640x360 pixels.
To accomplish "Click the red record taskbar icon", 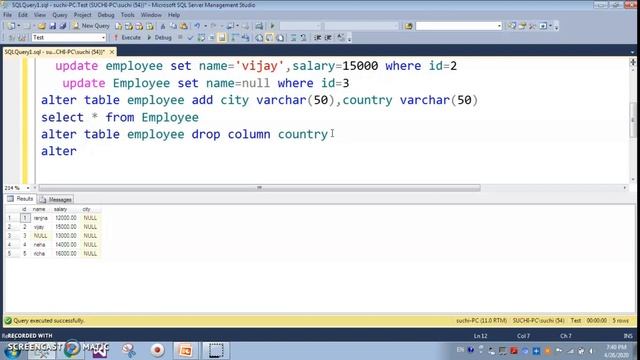I will point(157,350).
